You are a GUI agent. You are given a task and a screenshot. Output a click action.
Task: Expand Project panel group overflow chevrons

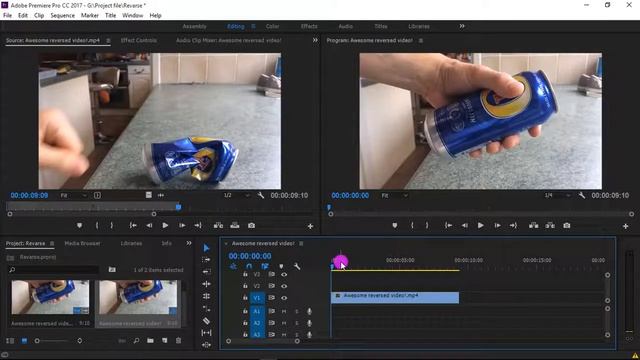coord(189,243)
